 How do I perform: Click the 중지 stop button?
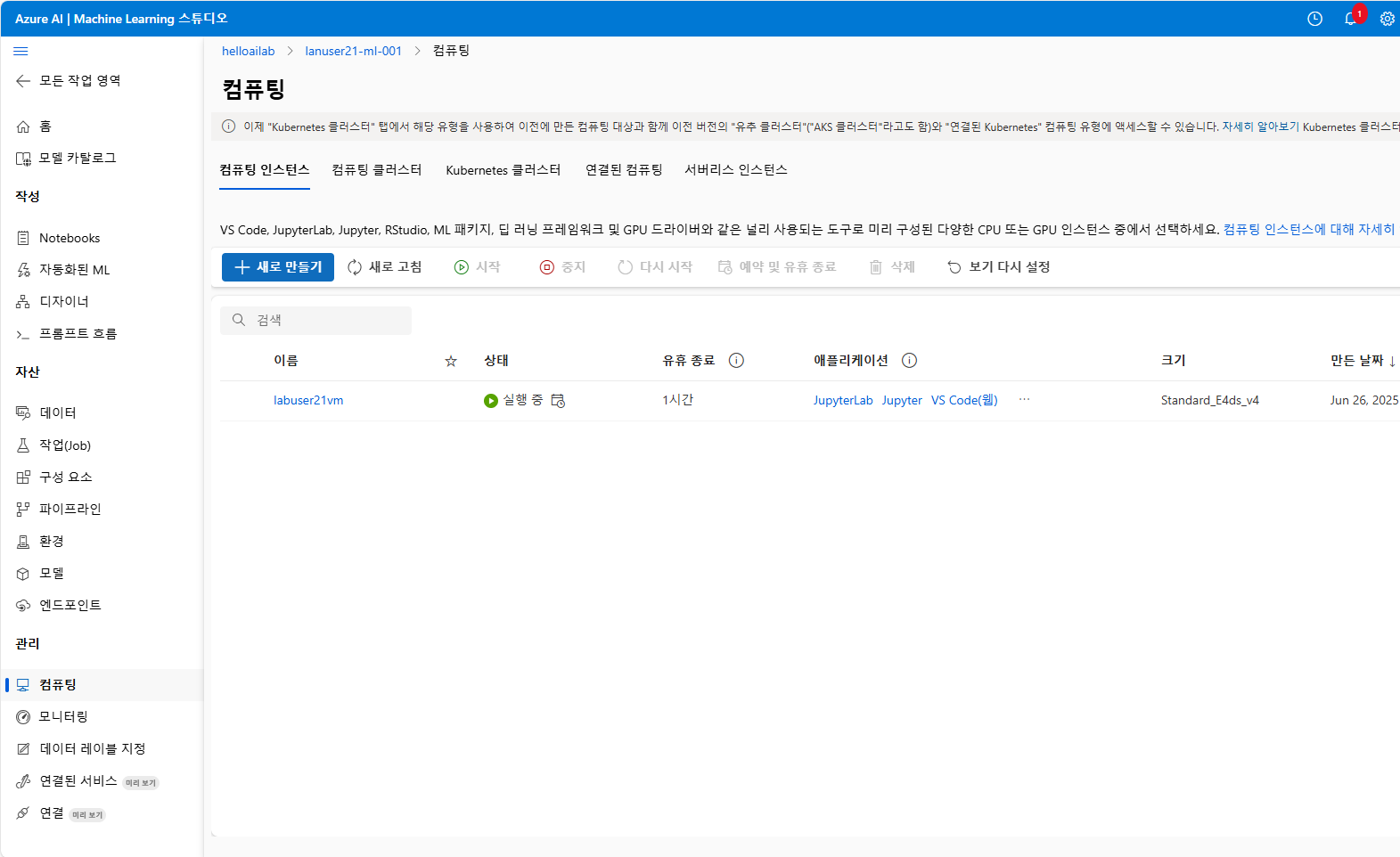coord(563,267)
